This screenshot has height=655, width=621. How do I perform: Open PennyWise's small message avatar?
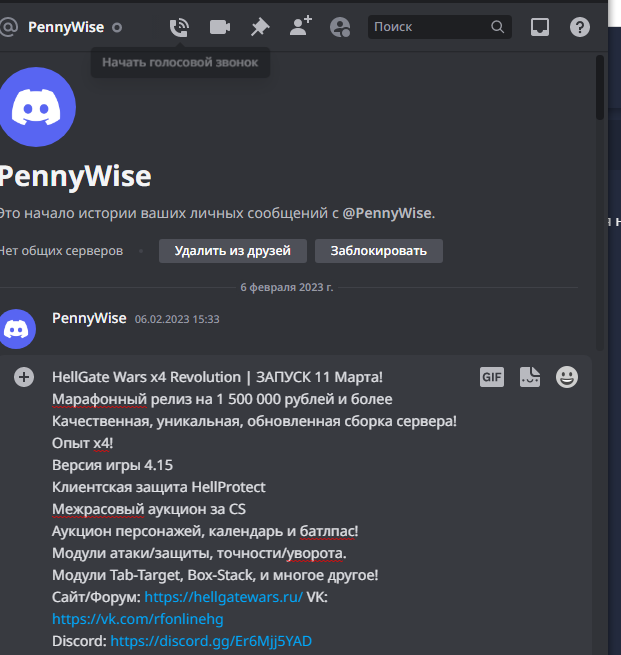coord(17,329)
